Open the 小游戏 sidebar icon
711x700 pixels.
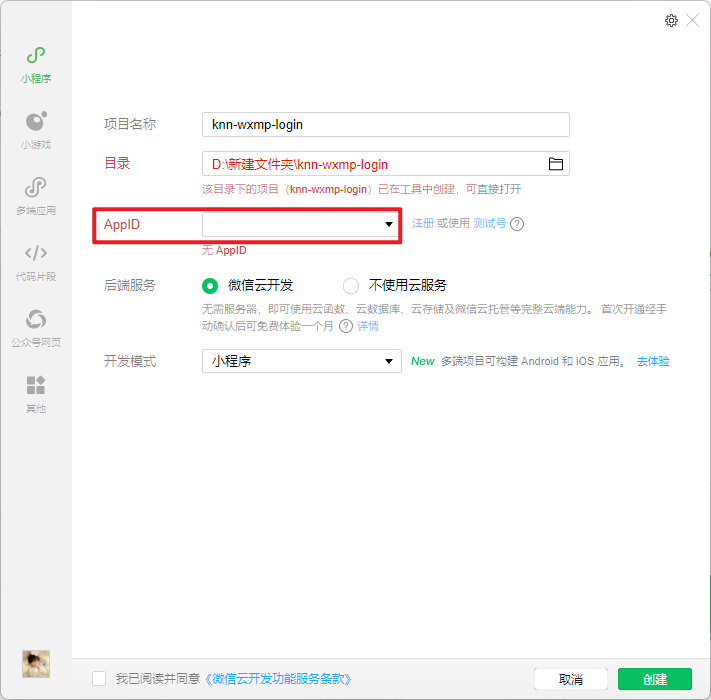[x=36, y=130]
